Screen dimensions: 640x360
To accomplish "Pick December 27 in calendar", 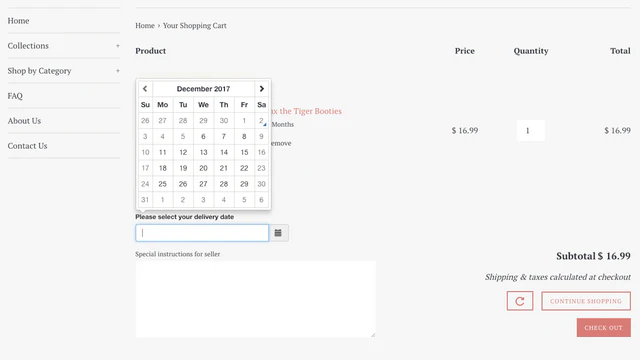I will point(203,184).
